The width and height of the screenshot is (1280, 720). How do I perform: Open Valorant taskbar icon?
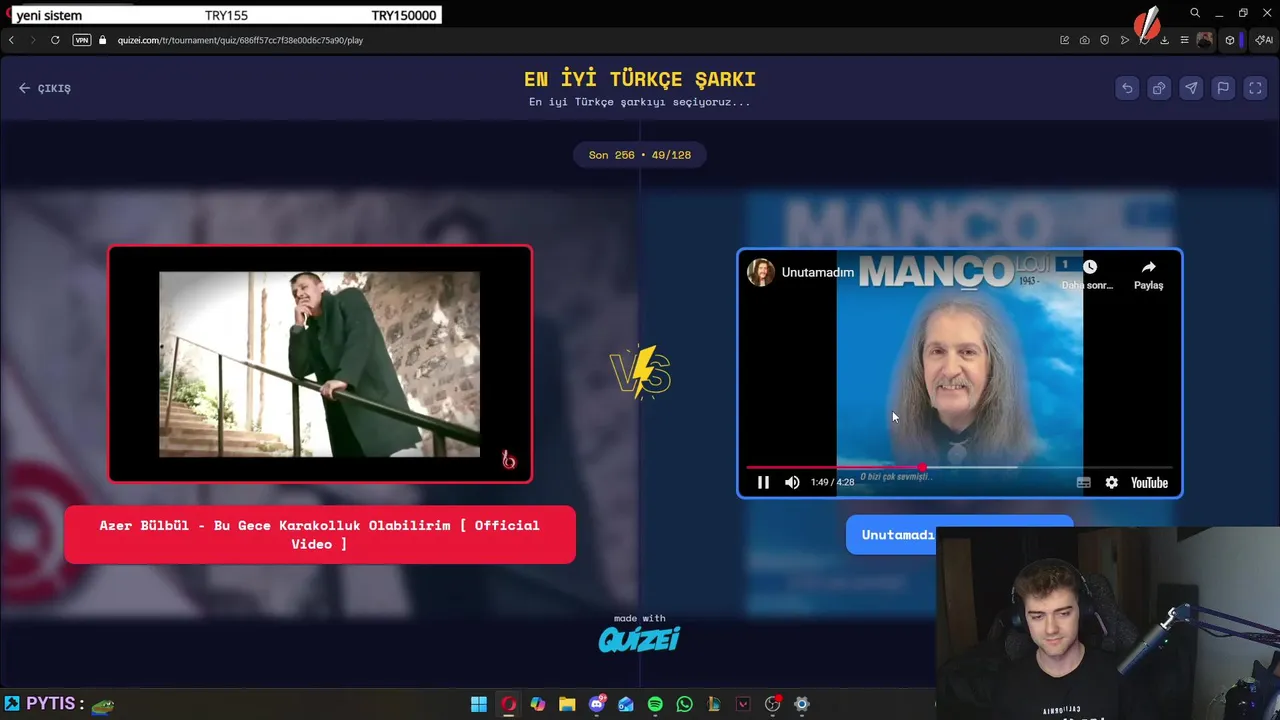coord(743,704)
